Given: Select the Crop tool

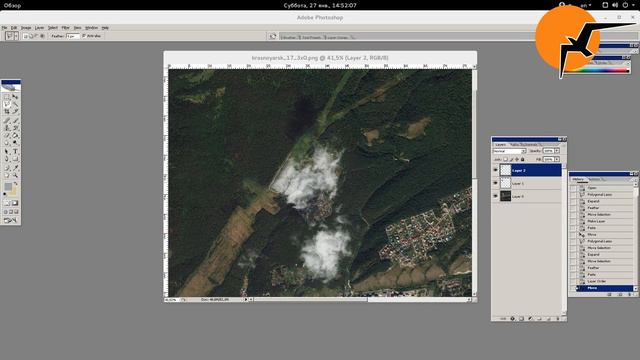Looking at the screenshot, I should (x=7, y=111).
